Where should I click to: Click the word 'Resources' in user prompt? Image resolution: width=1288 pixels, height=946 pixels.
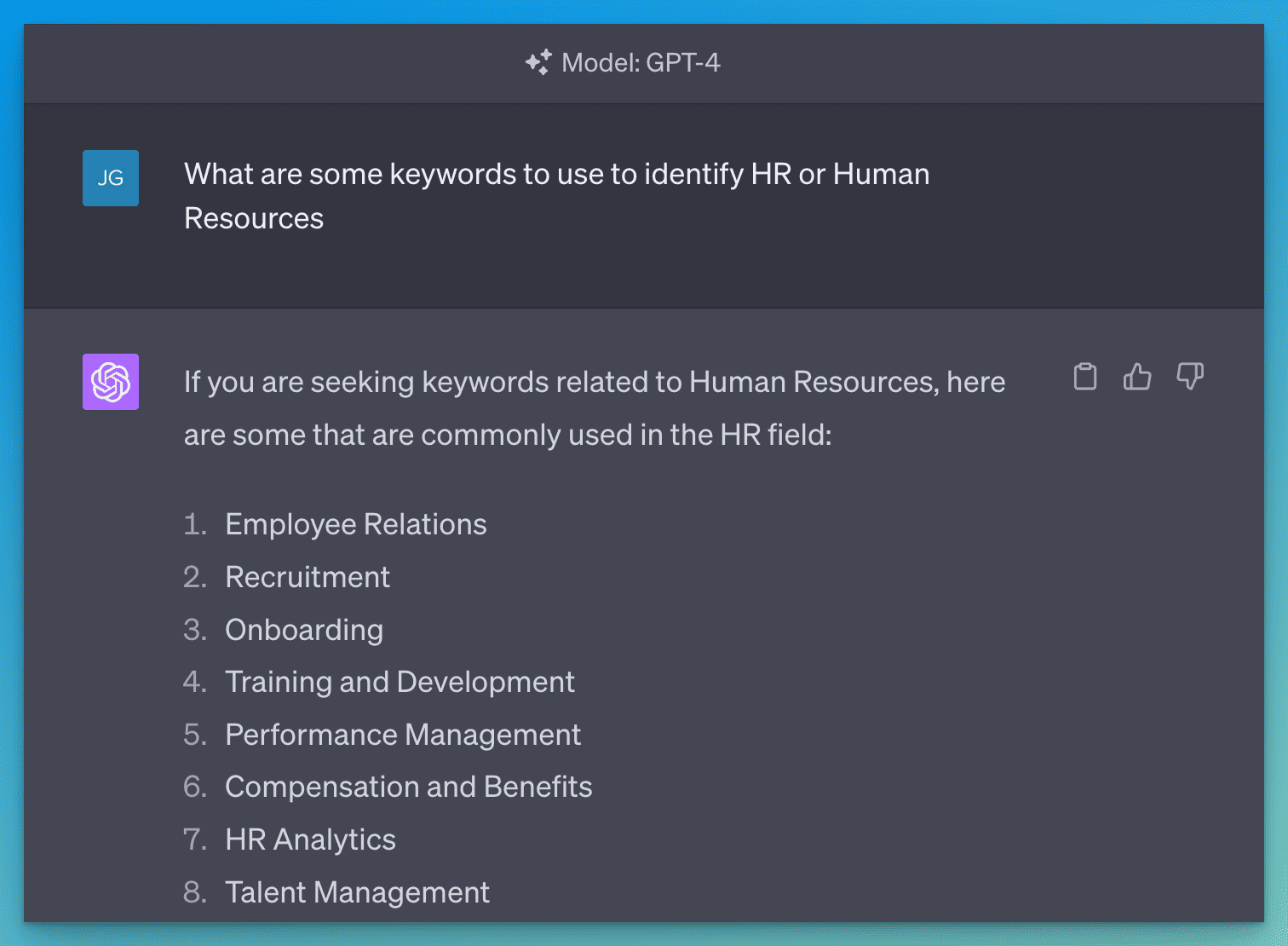coord(254,218)
